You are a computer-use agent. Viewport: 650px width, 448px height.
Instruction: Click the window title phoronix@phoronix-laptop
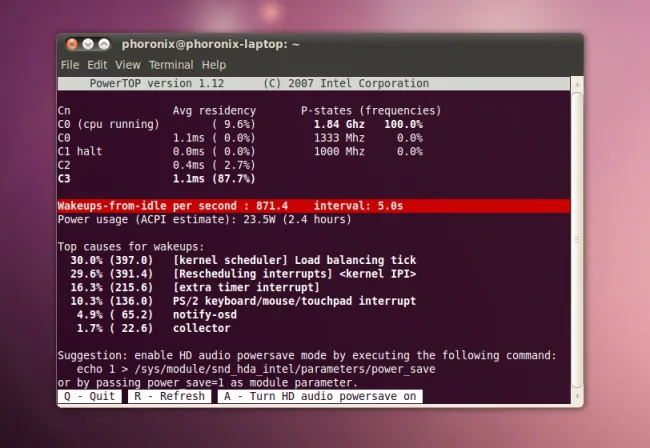211,44
